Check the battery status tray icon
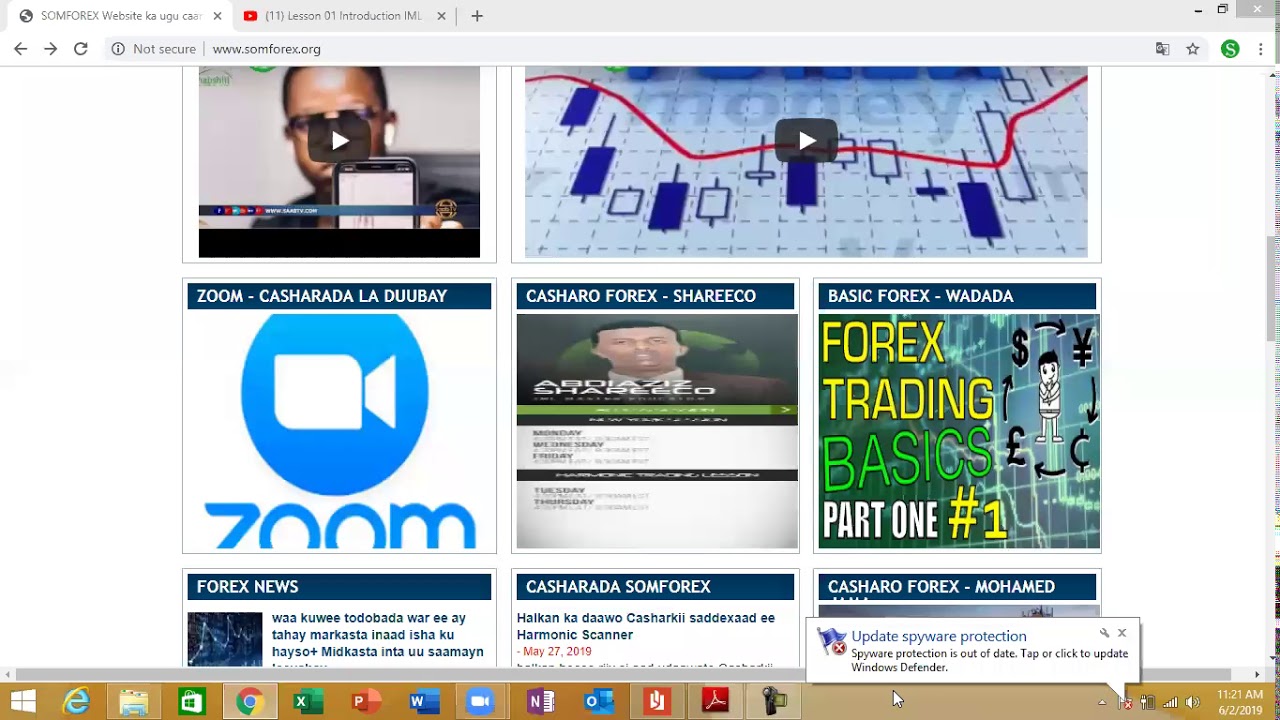 pyautogui.click(x=1147, y=702)
